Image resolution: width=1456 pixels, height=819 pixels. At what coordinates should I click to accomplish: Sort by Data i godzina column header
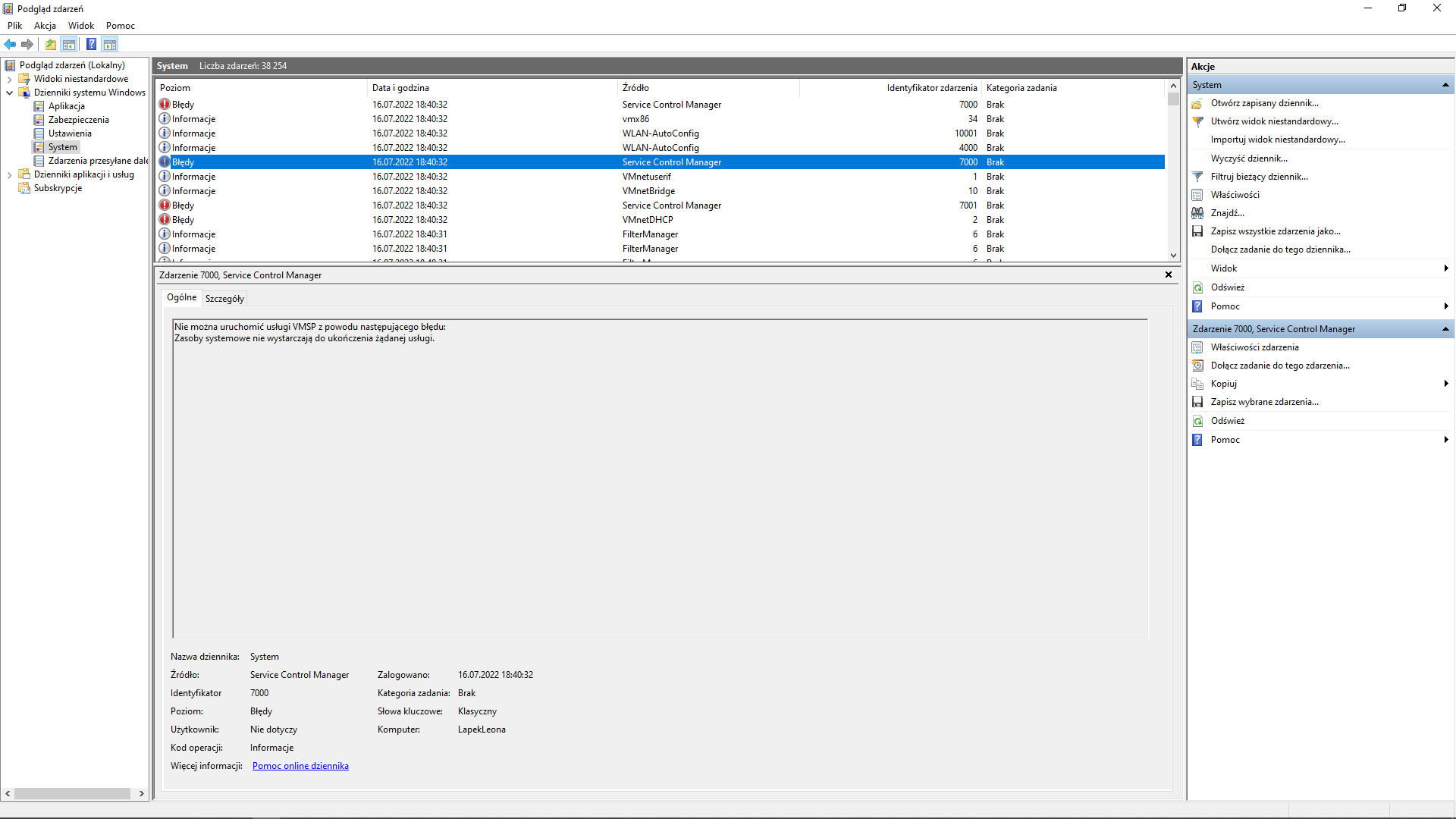coord(493,88)
